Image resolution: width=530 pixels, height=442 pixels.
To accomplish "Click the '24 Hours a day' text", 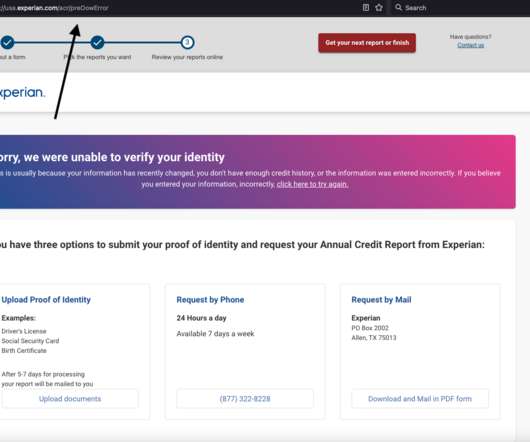I will 201,318.
